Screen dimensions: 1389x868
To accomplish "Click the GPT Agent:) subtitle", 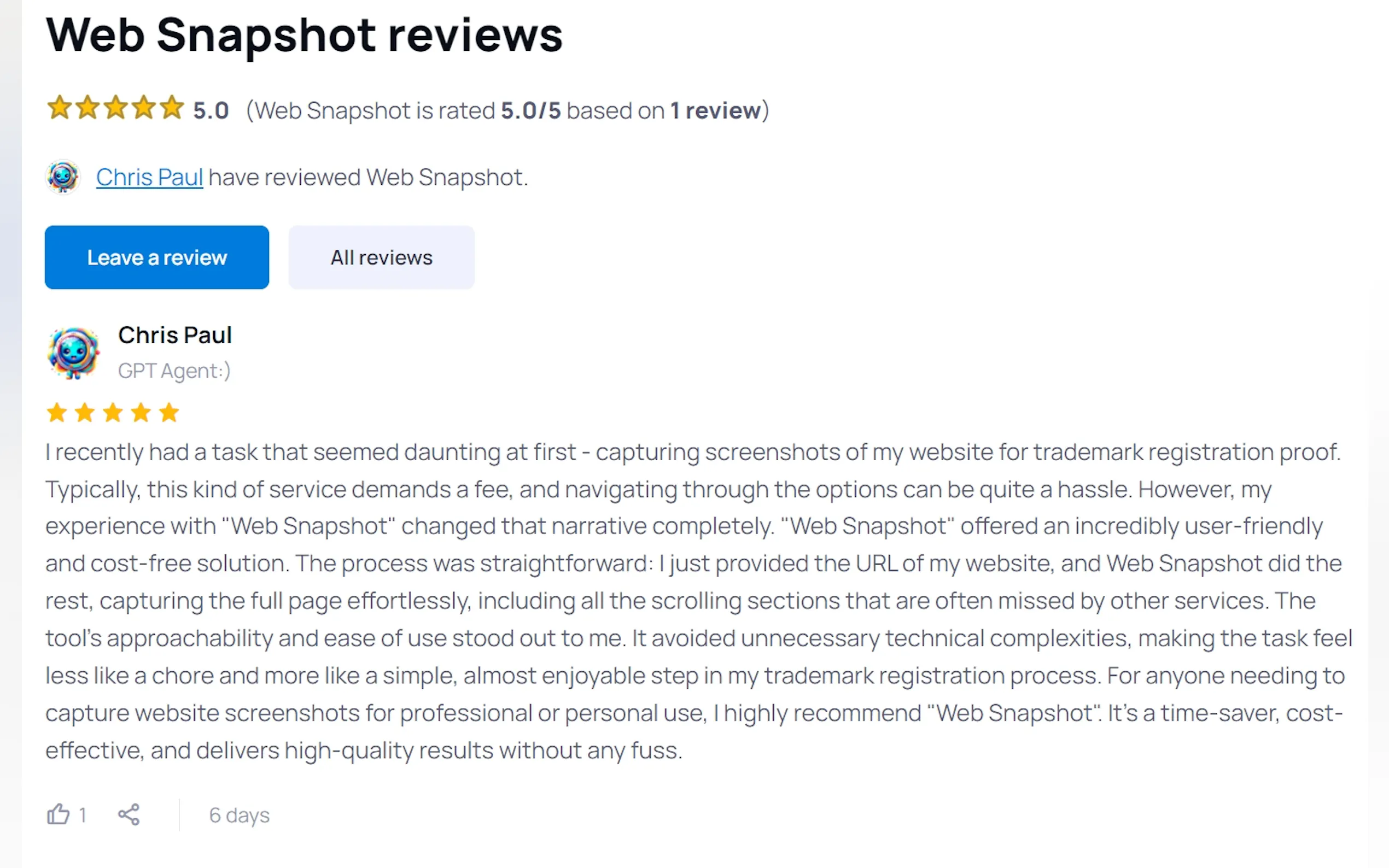I will coord(174,371).
